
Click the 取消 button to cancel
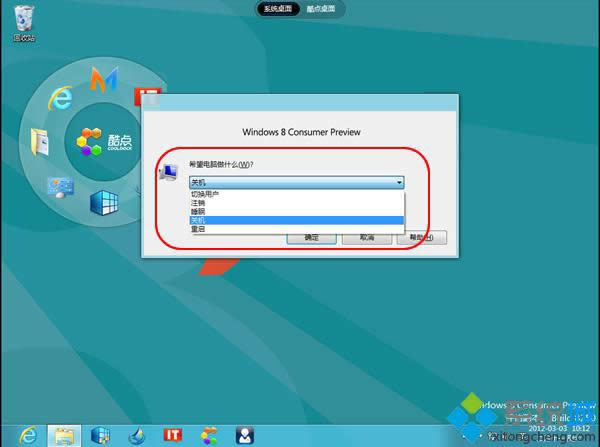click(367, 238)
